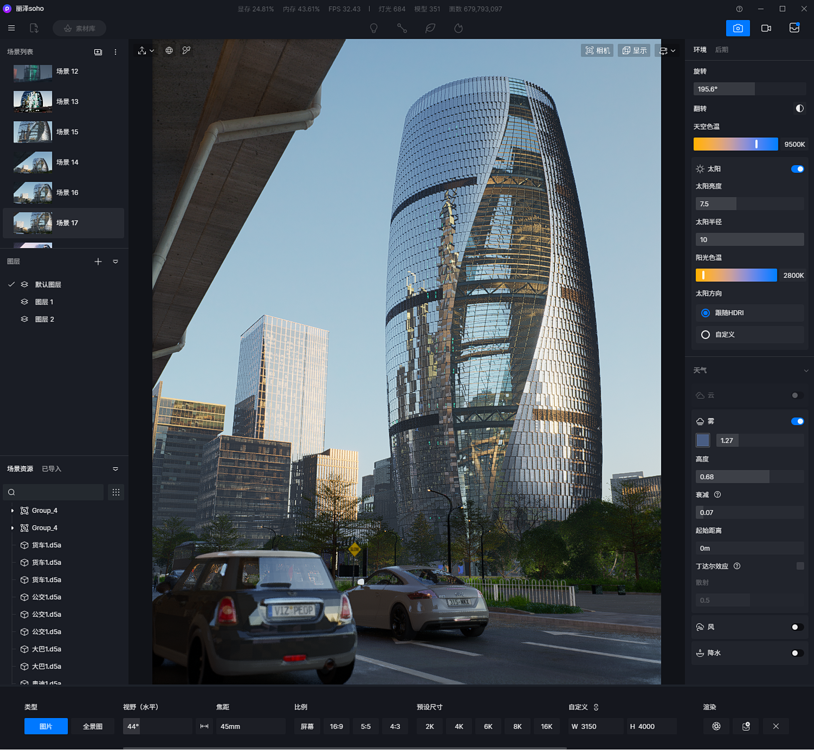814x750 pixels.
Task: Open the render queue inbox icon
Action: (x=794, y=28)
